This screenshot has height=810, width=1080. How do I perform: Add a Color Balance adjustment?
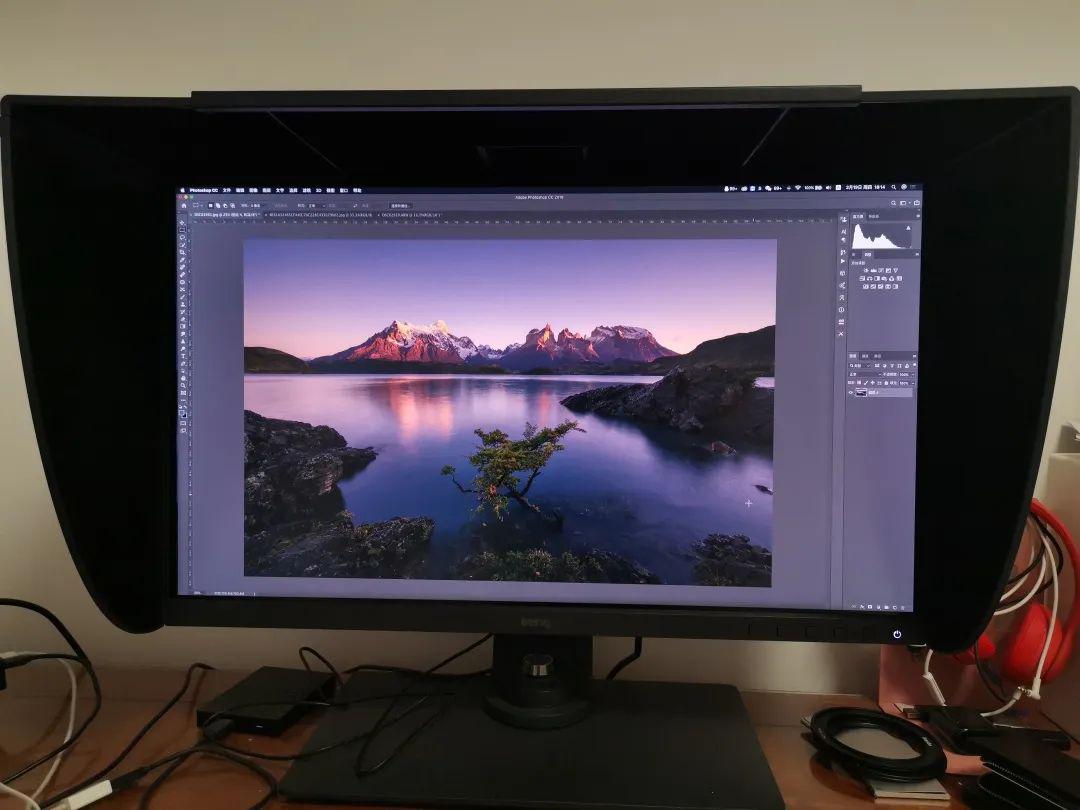[x=870, y=279]
